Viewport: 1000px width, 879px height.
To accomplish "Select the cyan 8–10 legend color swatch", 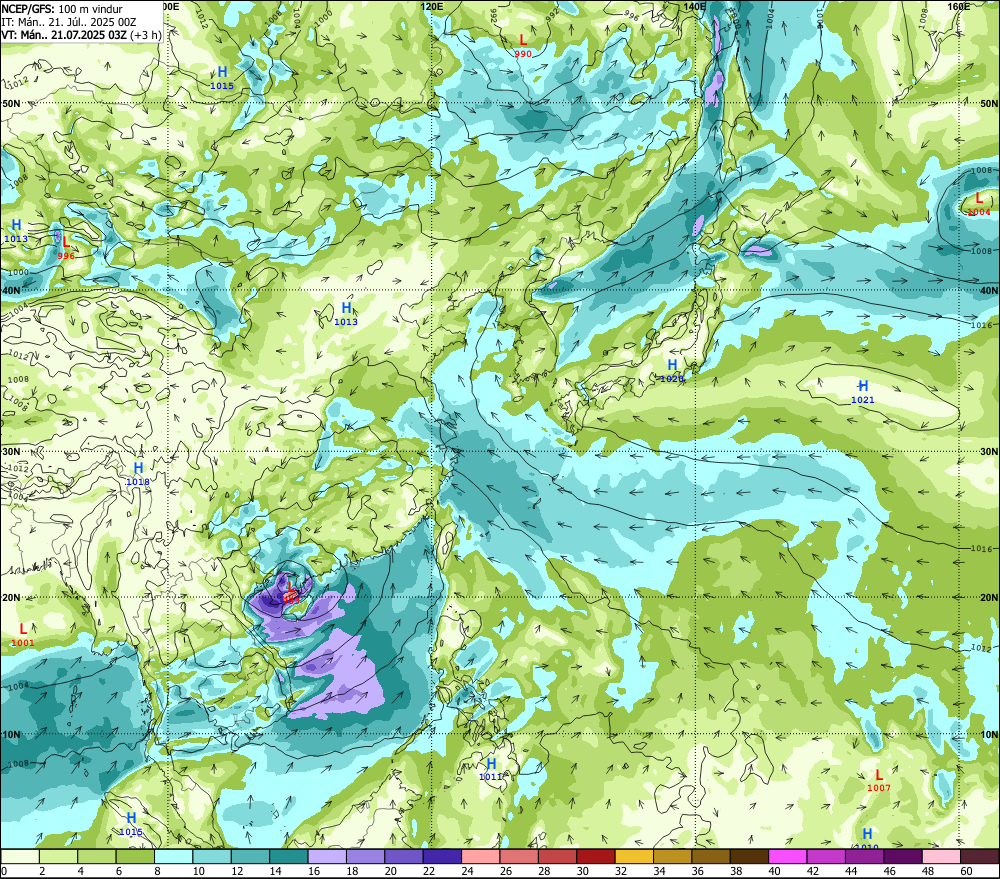I will [173, 857].
